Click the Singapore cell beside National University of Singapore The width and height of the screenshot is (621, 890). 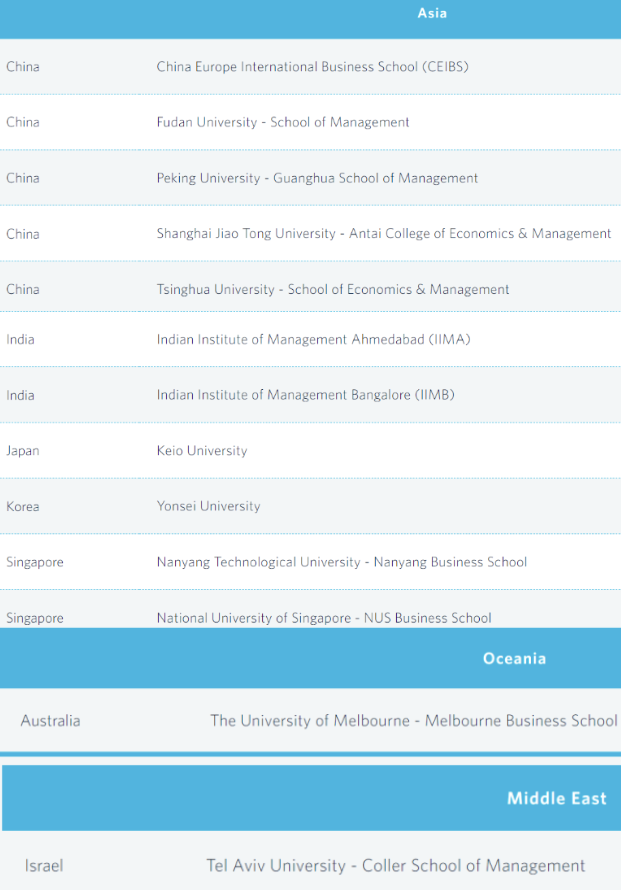click(x=35, y=618)
